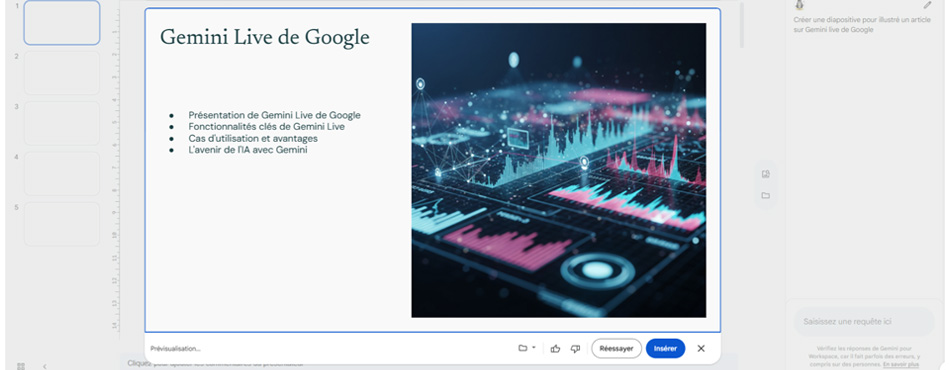Edit the prompt with pencil icon

(x=928, y=5)
